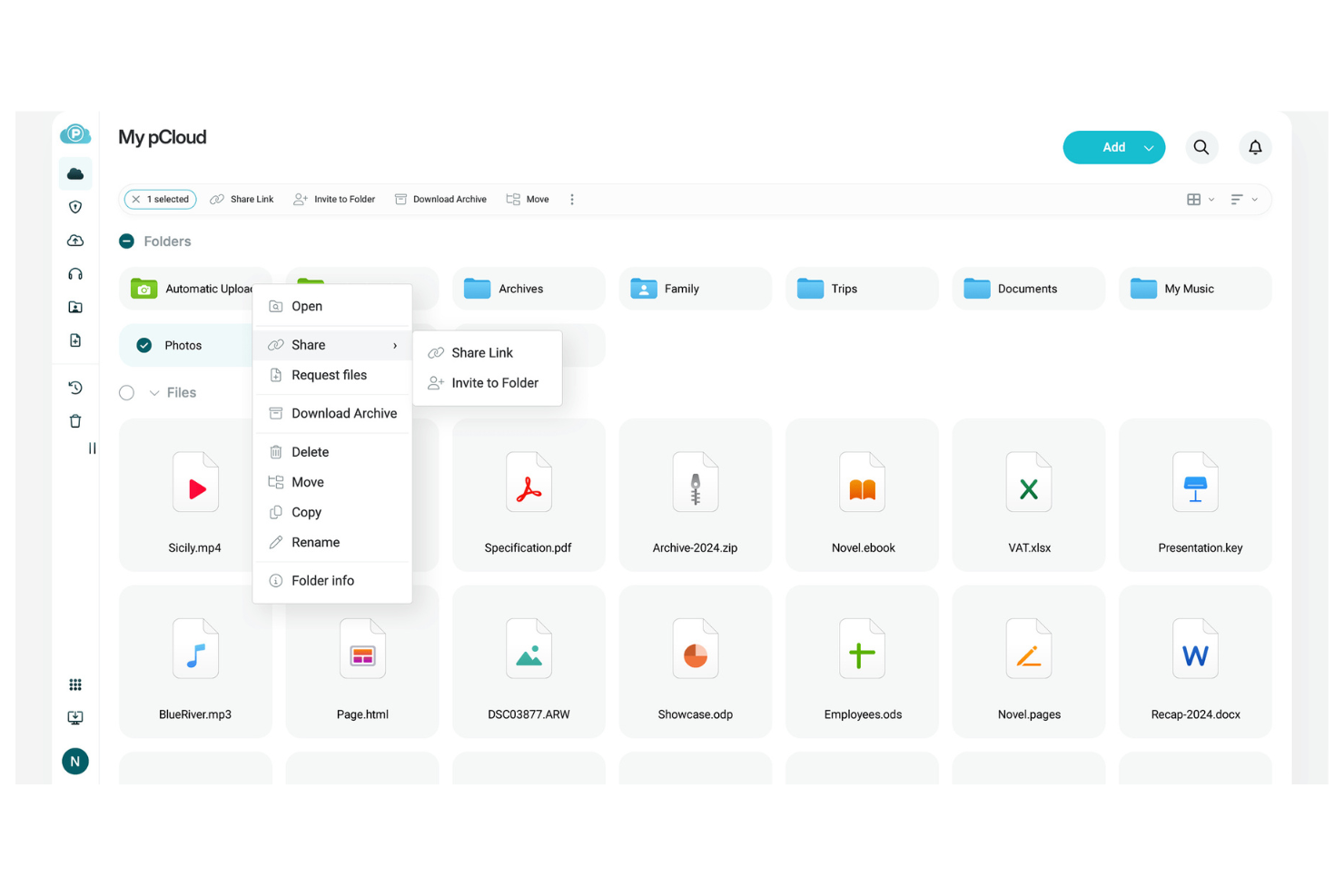This screenshot has width=1344, height=896.
Task: Choose Request files in the context menu
Action: 332,376
